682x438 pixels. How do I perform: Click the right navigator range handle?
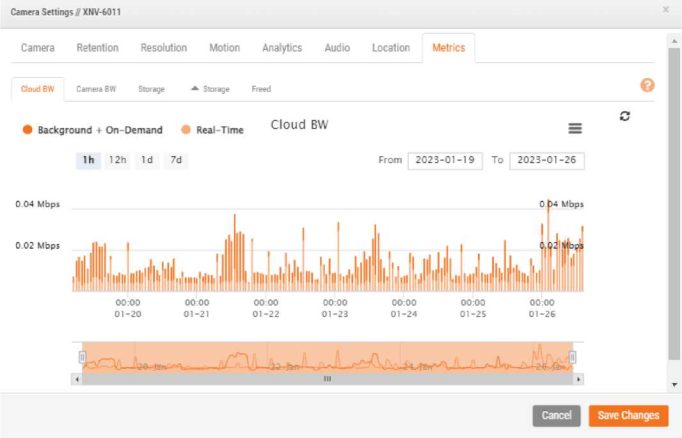click(573, 357)
